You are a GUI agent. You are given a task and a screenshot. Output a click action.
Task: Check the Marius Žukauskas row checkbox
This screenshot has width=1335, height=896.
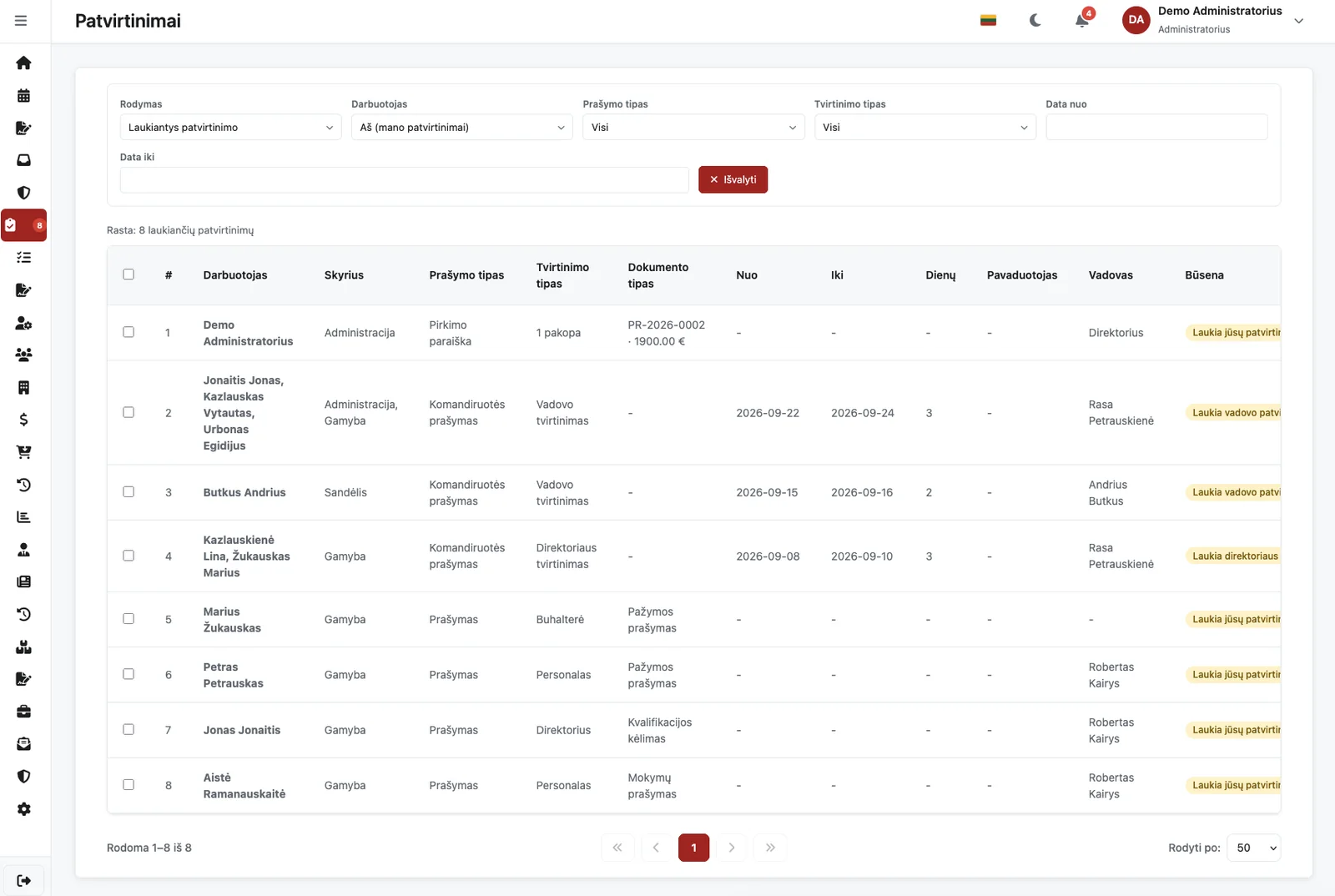(128, 619)
